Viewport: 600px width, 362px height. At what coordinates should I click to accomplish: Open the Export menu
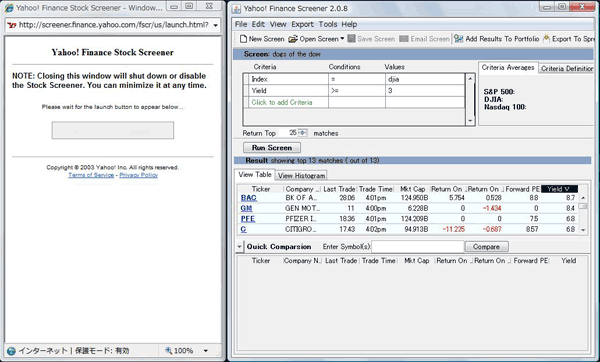302,24
